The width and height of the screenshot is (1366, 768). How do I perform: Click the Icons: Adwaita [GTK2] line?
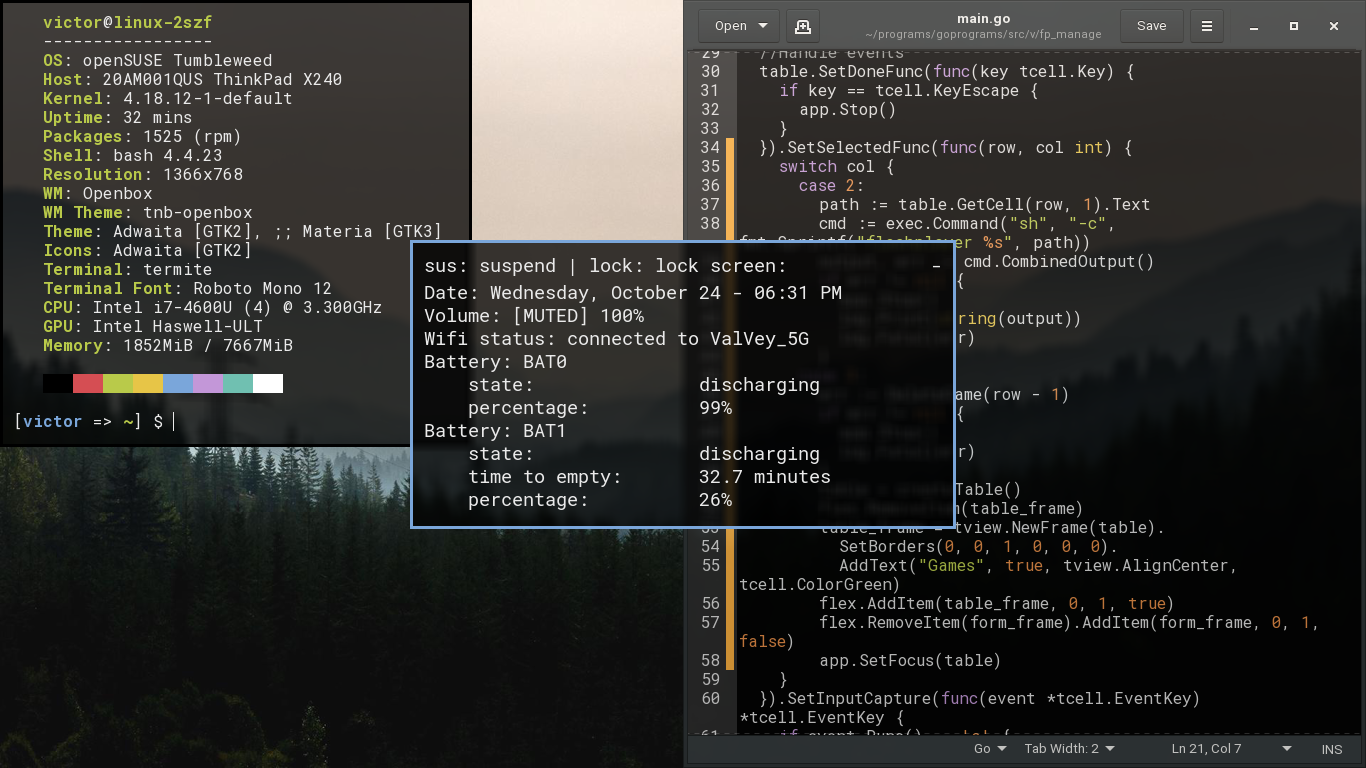click(148, 250)
